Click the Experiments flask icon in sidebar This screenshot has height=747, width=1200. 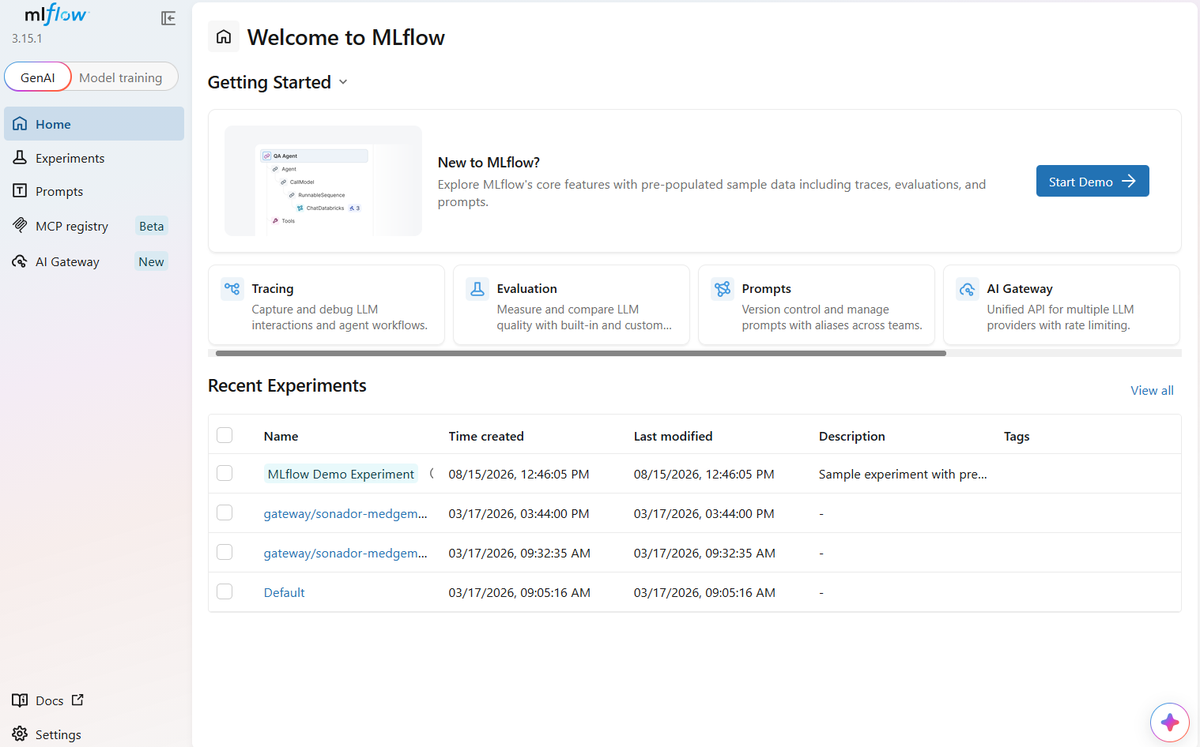click(x=19, y=158)
